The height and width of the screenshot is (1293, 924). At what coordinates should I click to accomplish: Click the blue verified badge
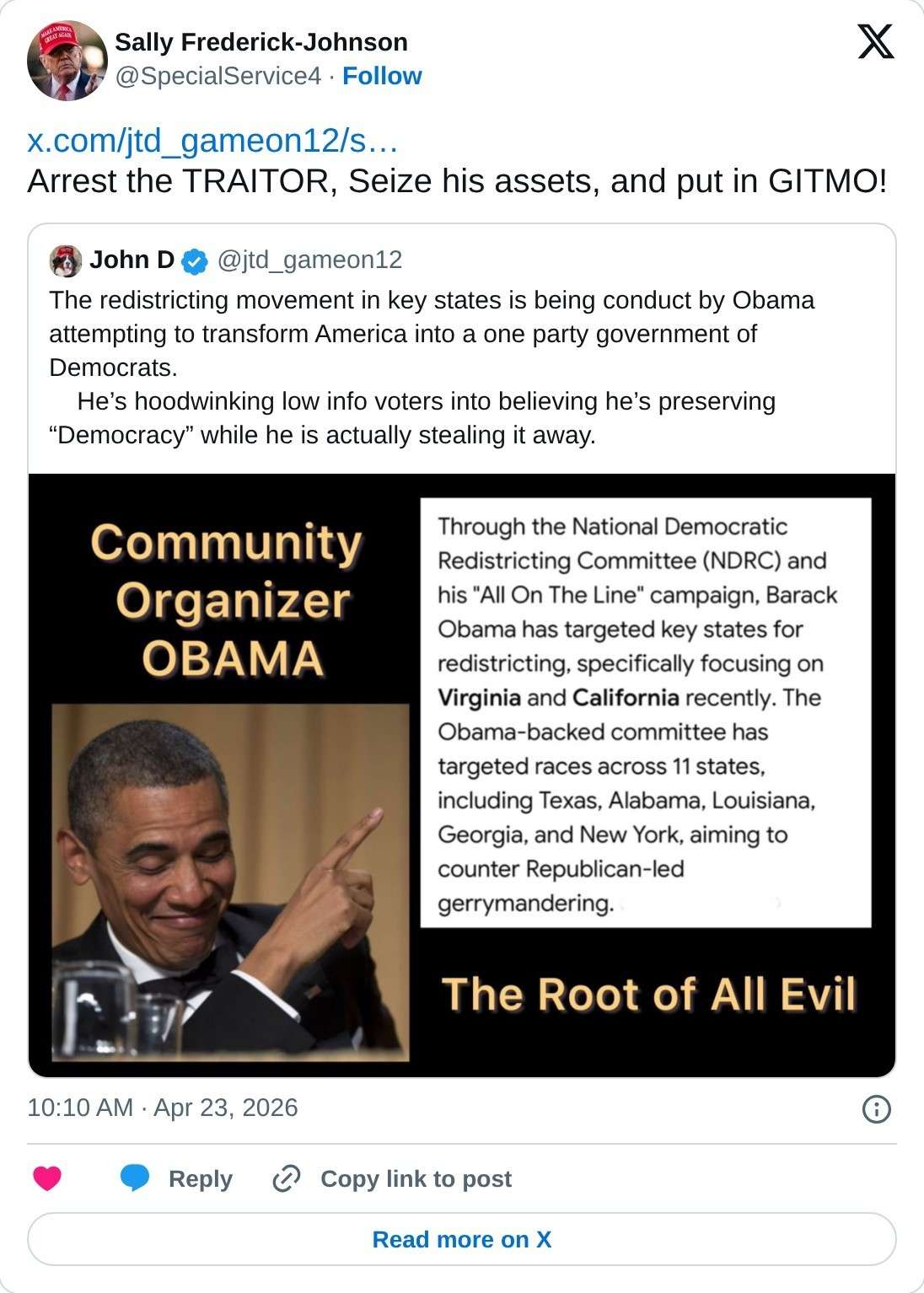pyautogui.click(x=195, y=261)
